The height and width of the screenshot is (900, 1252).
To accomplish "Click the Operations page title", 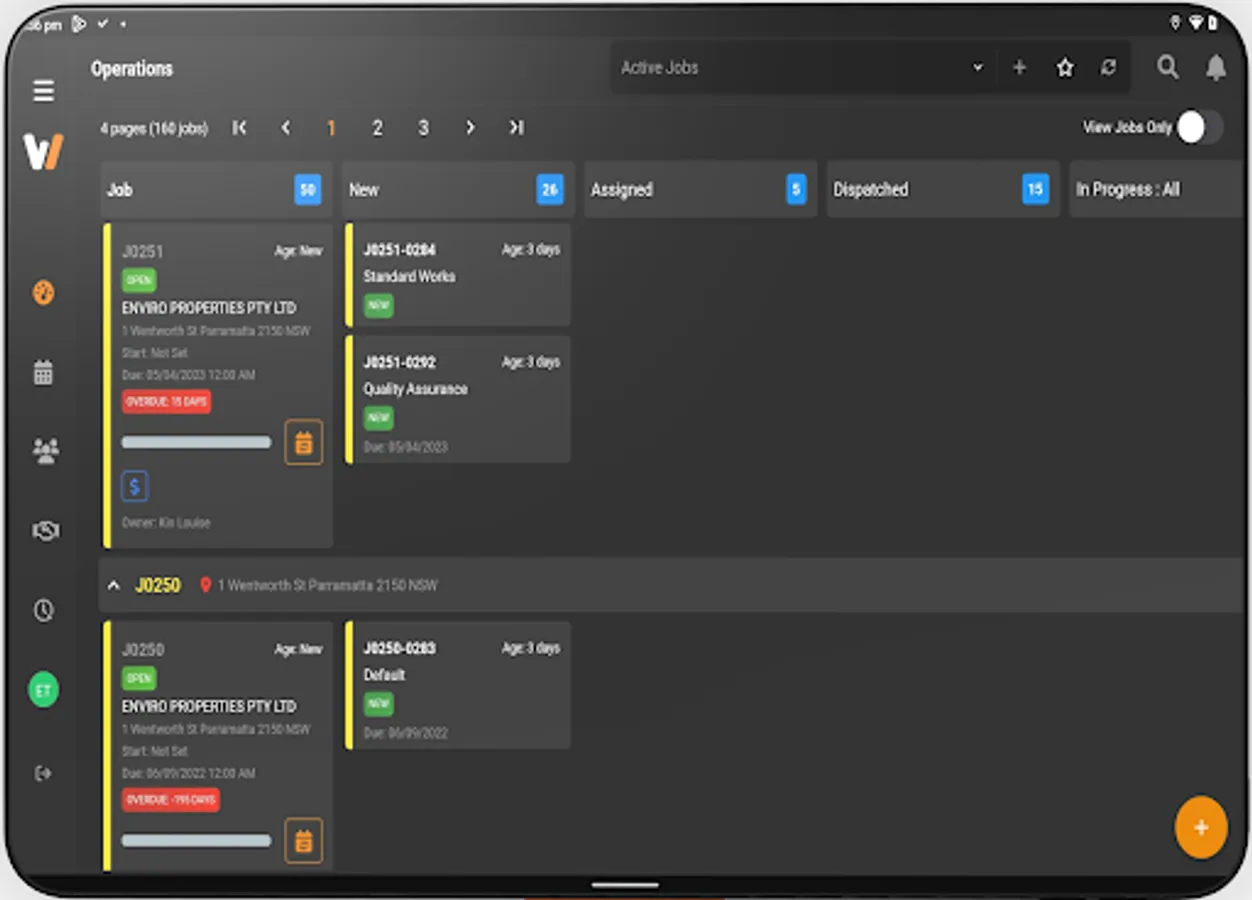I will pyautogui.click(x=132, y=69).
